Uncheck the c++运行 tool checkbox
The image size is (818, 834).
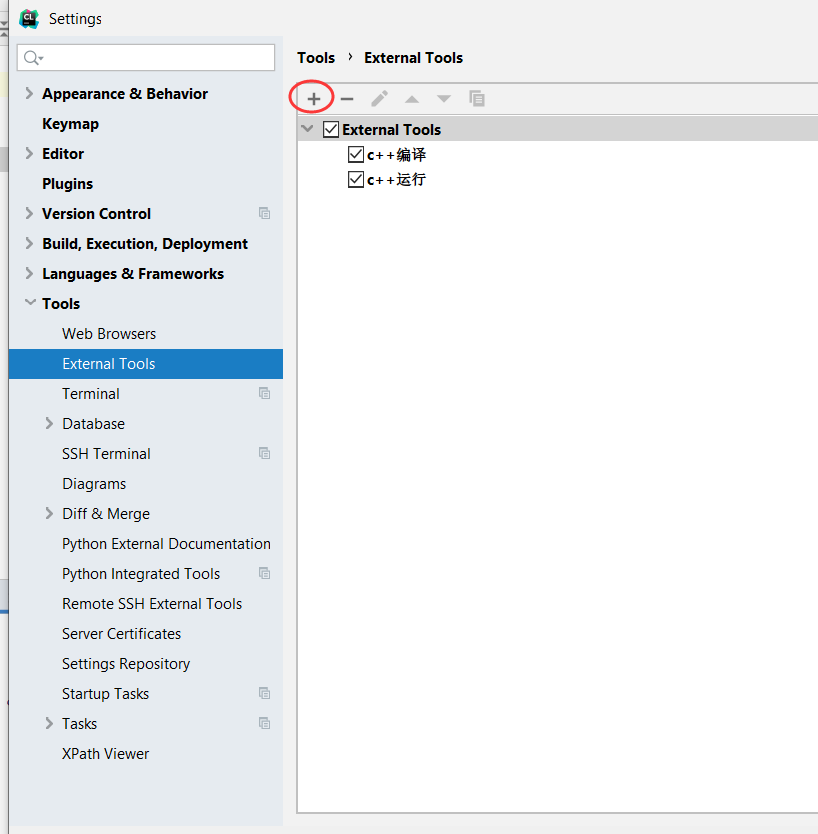[x=356, y=179]
